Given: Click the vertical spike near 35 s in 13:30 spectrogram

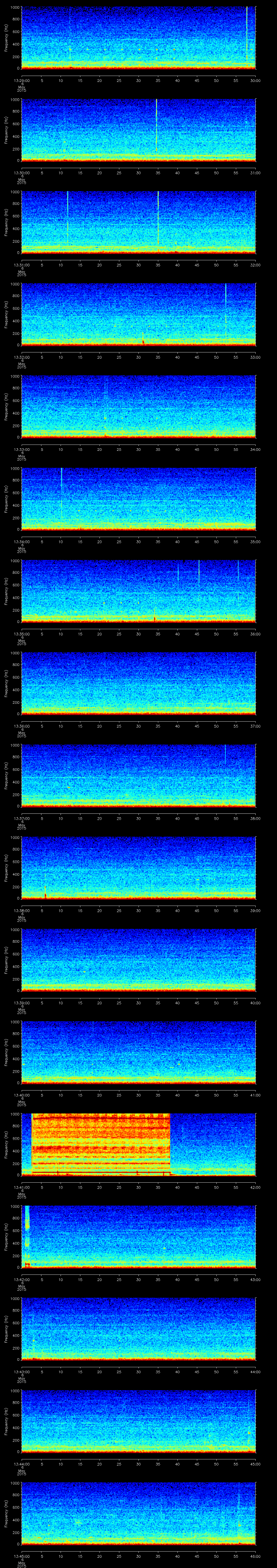Looking at the screenshot, I should pyautogui.click(x=156, y=125).
